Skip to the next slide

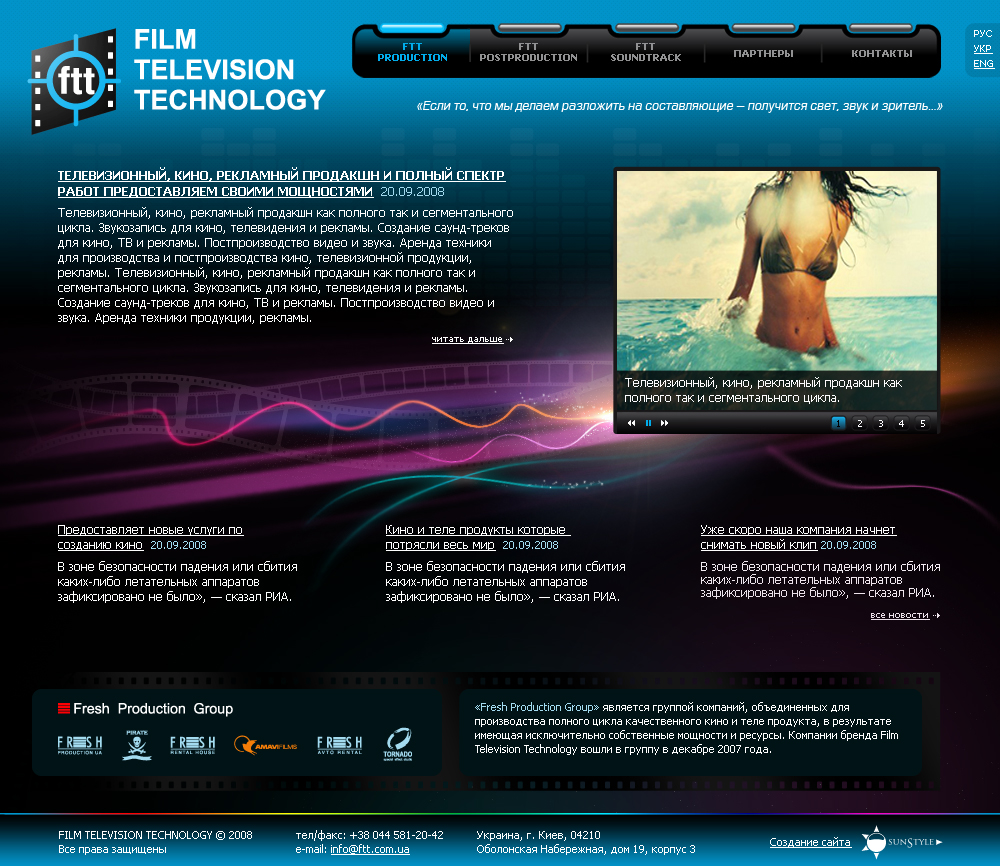tap(664, 423)
